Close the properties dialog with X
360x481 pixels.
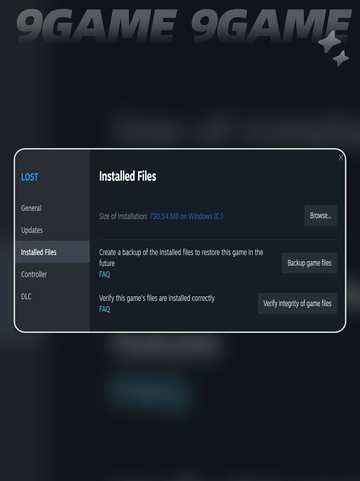(x=340, y=158)
